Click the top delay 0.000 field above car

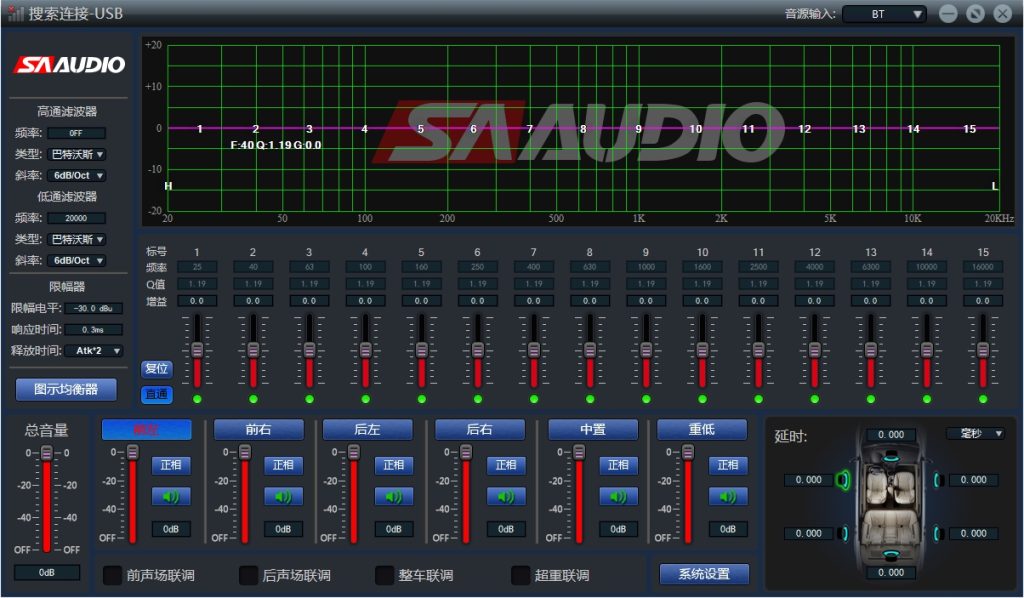tap(891, 435)
